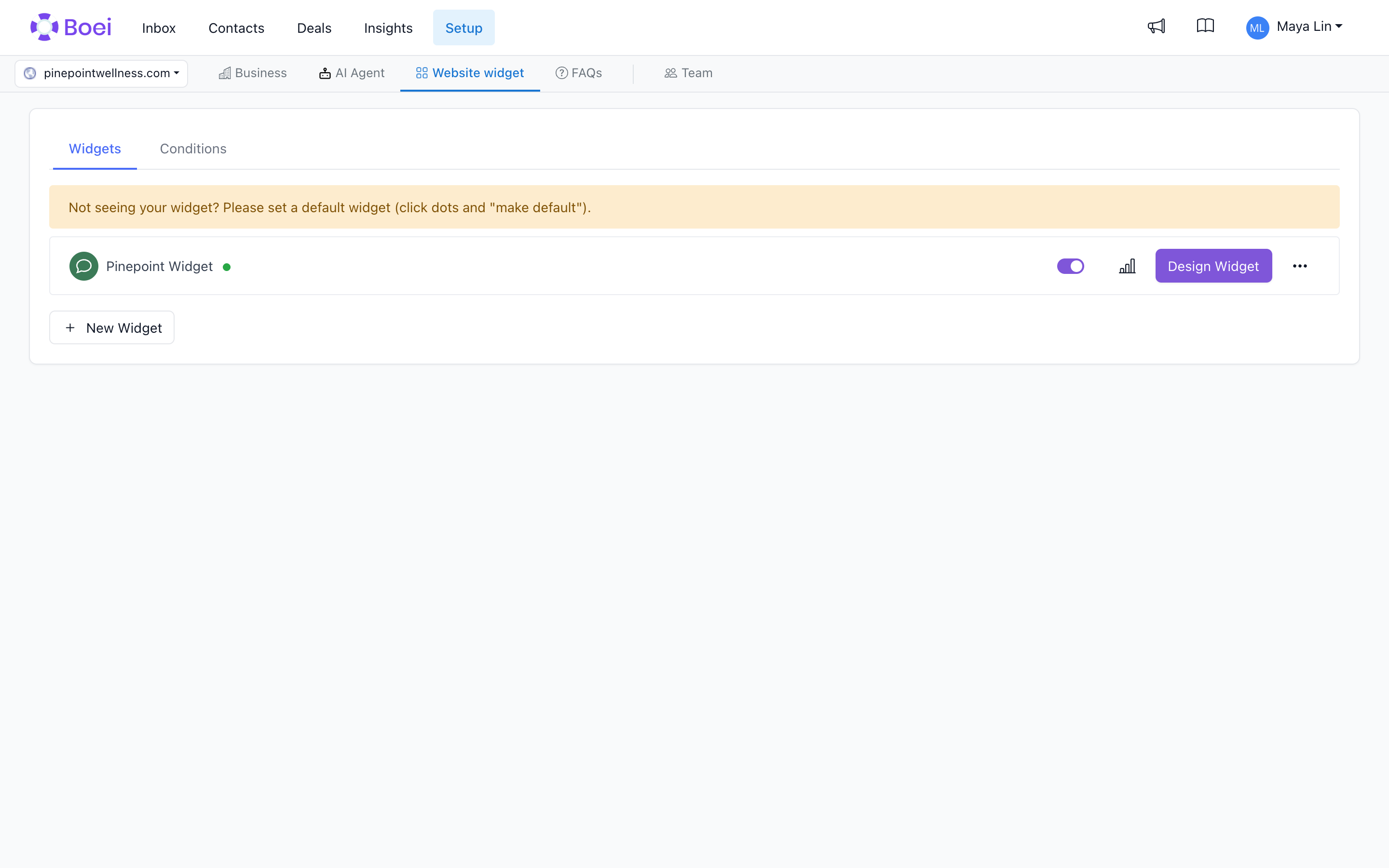Screen dimensions: 1389x868
Task: View Pinepoint Widget statistics chart icon
Action: pos(1127,266)
